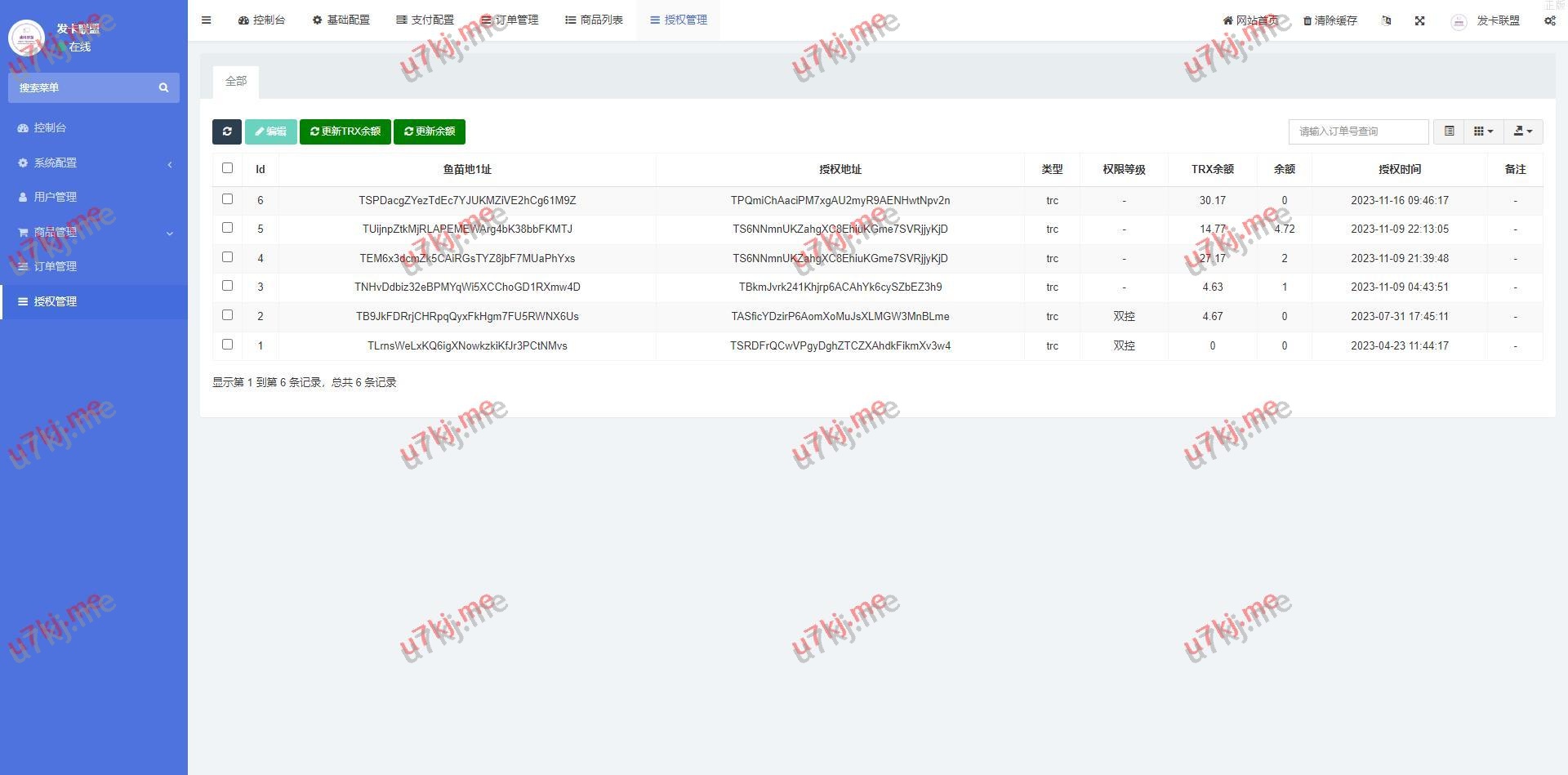Select the checkbox for row Id 1

(x=227, y=345)
